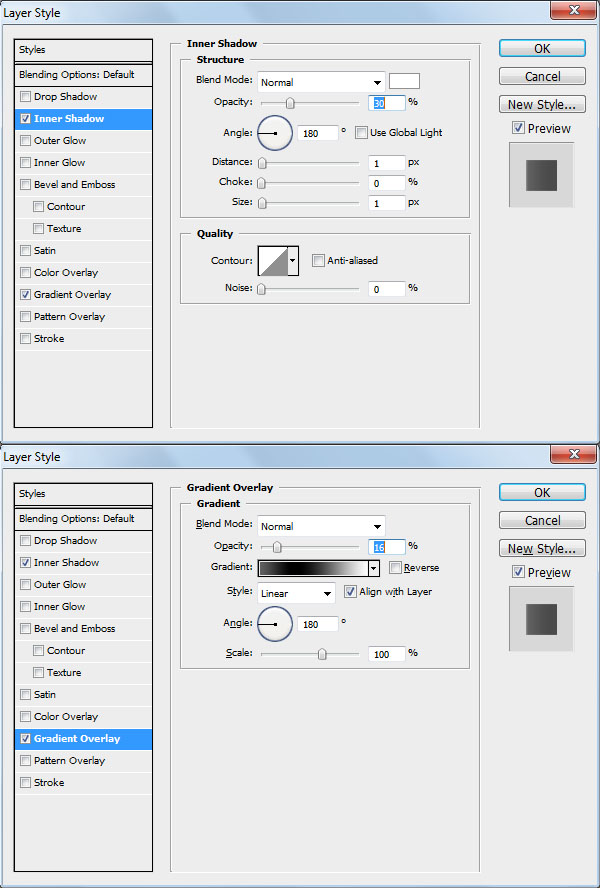Click the preview thumbnail in the Gradient Overlay dialog
Image resolution: width=600 pixels, height=888 pixels.
542,619
